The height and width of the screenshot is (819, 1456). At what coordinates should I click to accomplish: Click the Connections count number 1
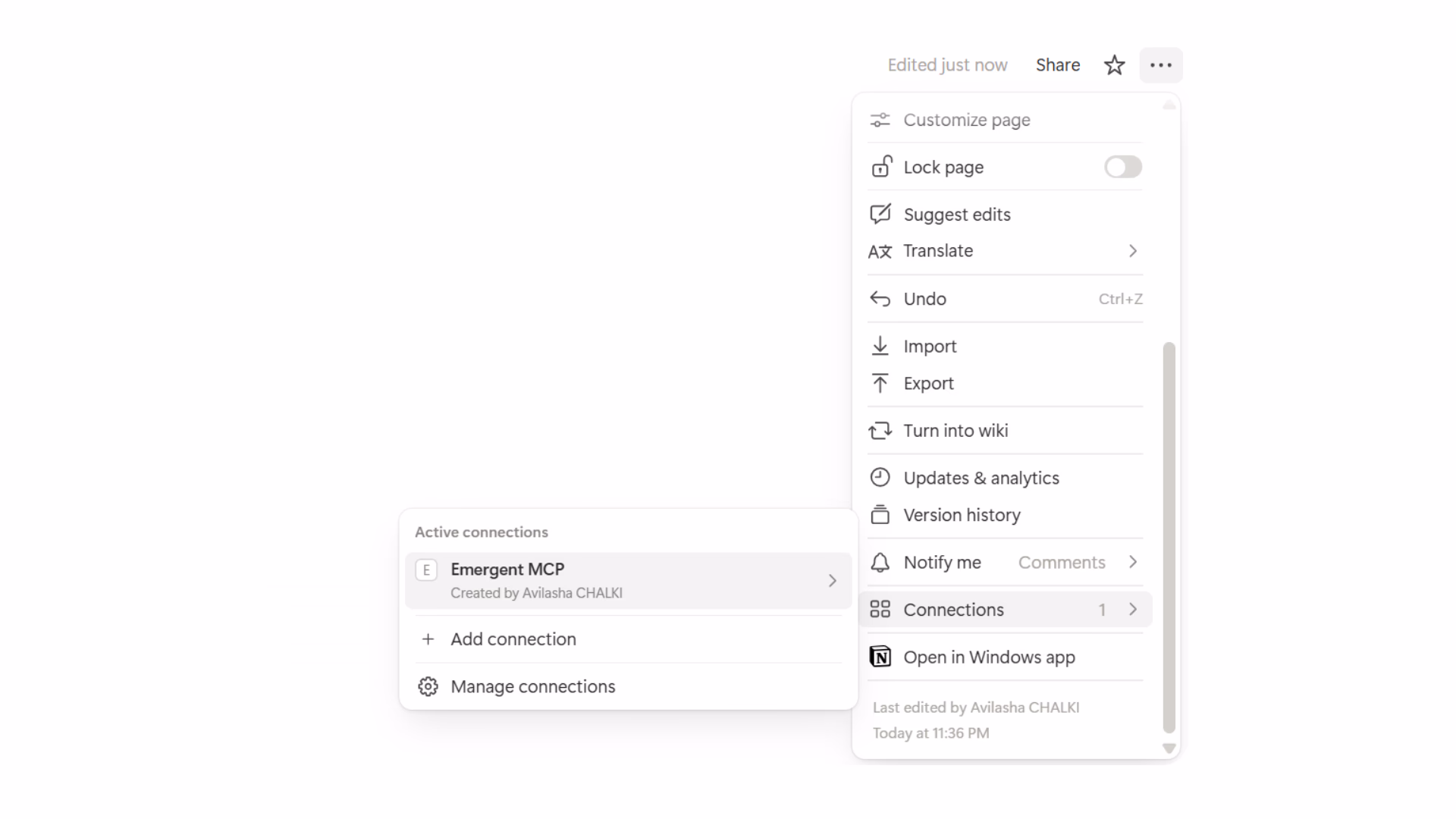click(1102, 610)
